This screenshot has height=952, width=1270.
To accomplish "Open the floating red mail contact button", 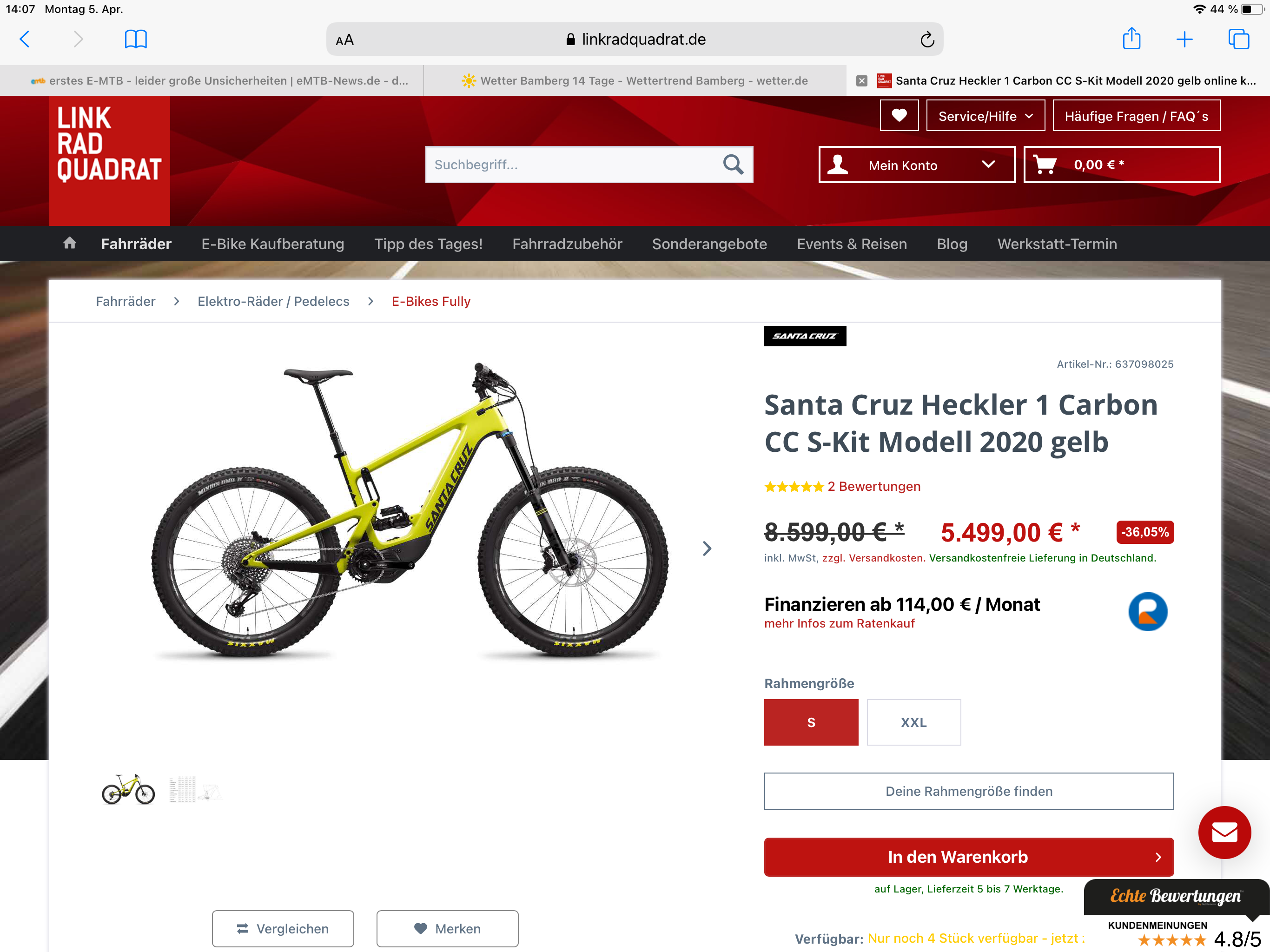I will 1224,832.
